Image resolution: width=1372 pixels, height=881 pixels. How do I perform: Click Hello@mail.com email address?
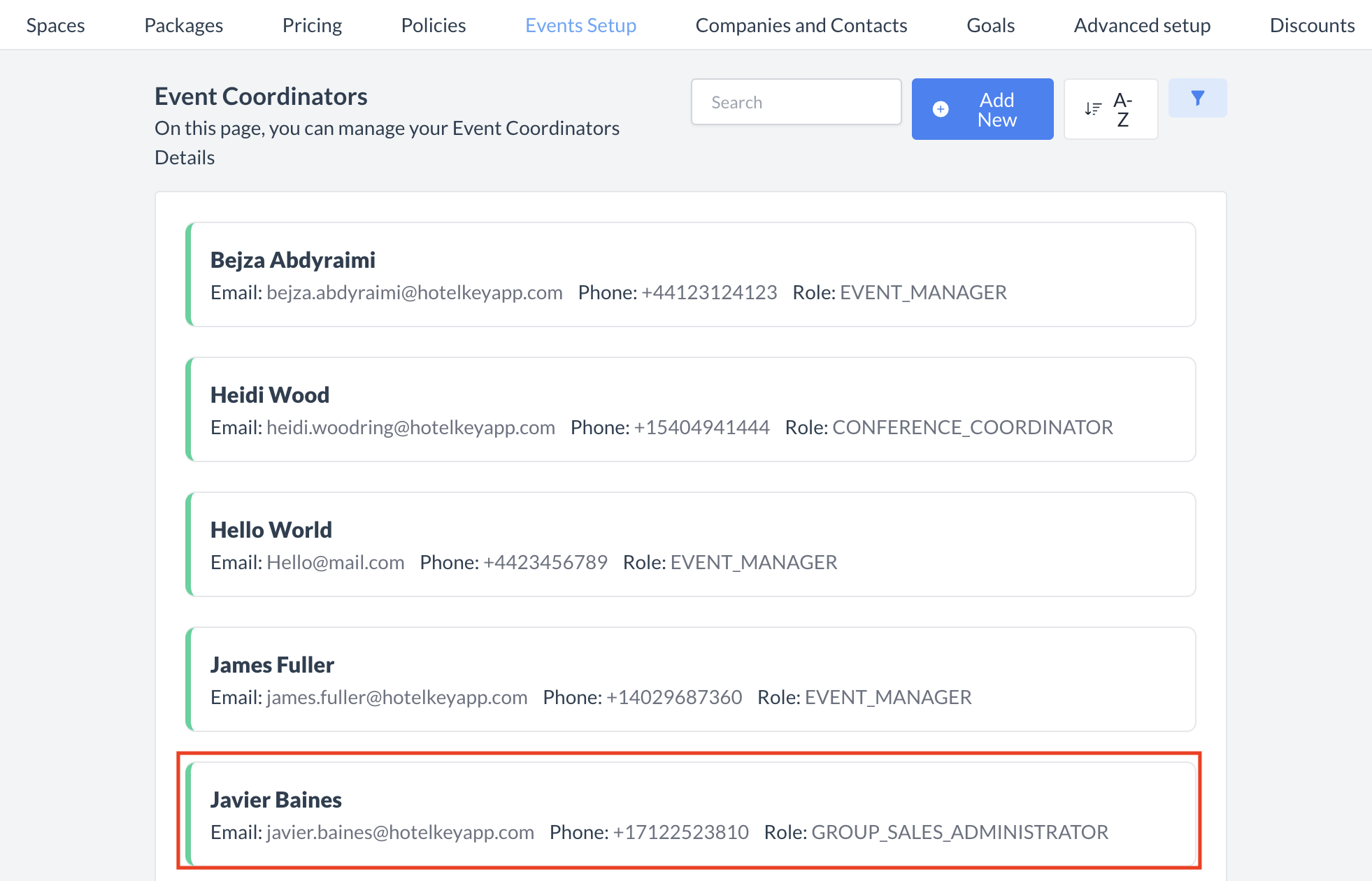coord(335,562)
